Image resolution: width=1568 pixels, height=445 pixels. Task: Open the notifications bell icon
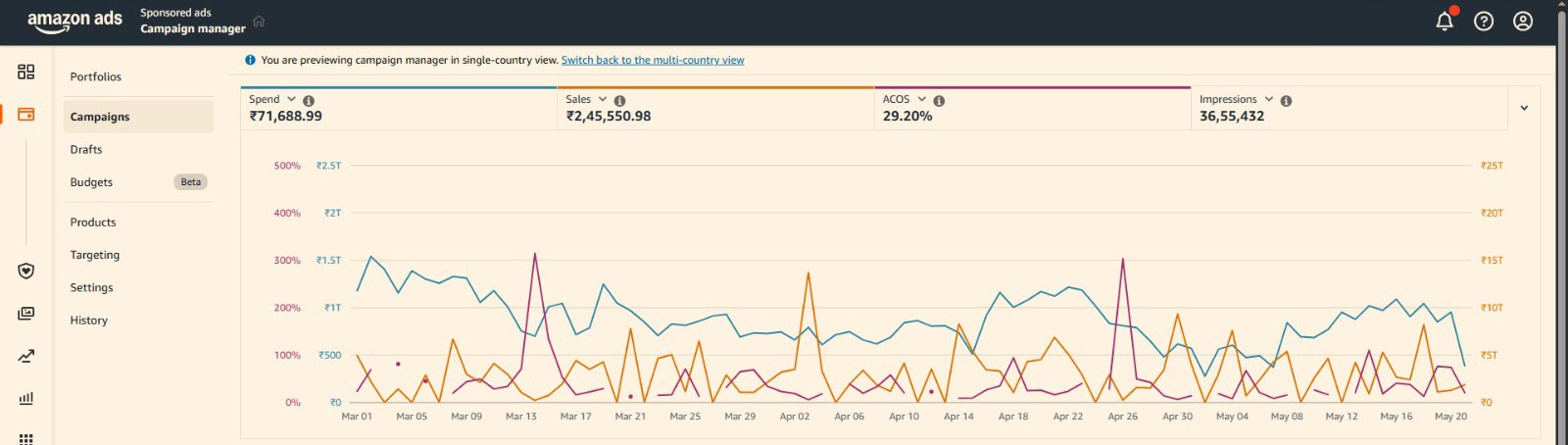coord(1445,21)
